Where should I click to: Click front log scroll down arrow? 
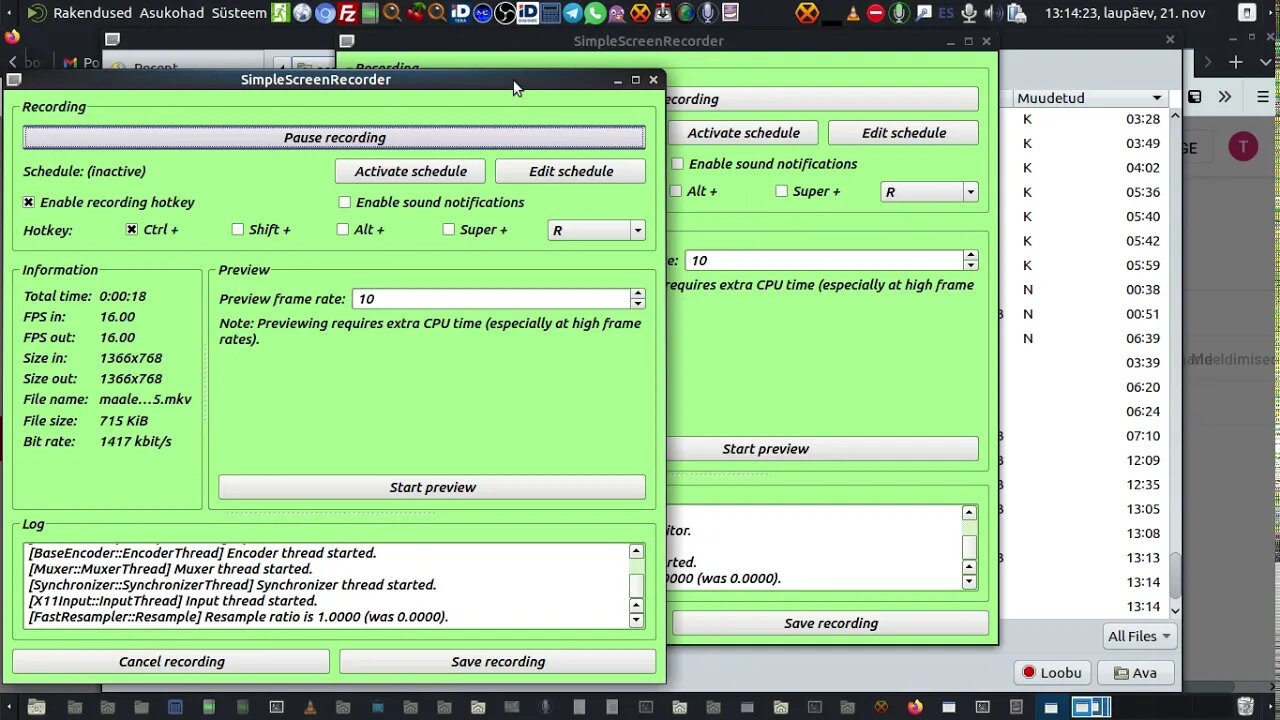(636, 620)
